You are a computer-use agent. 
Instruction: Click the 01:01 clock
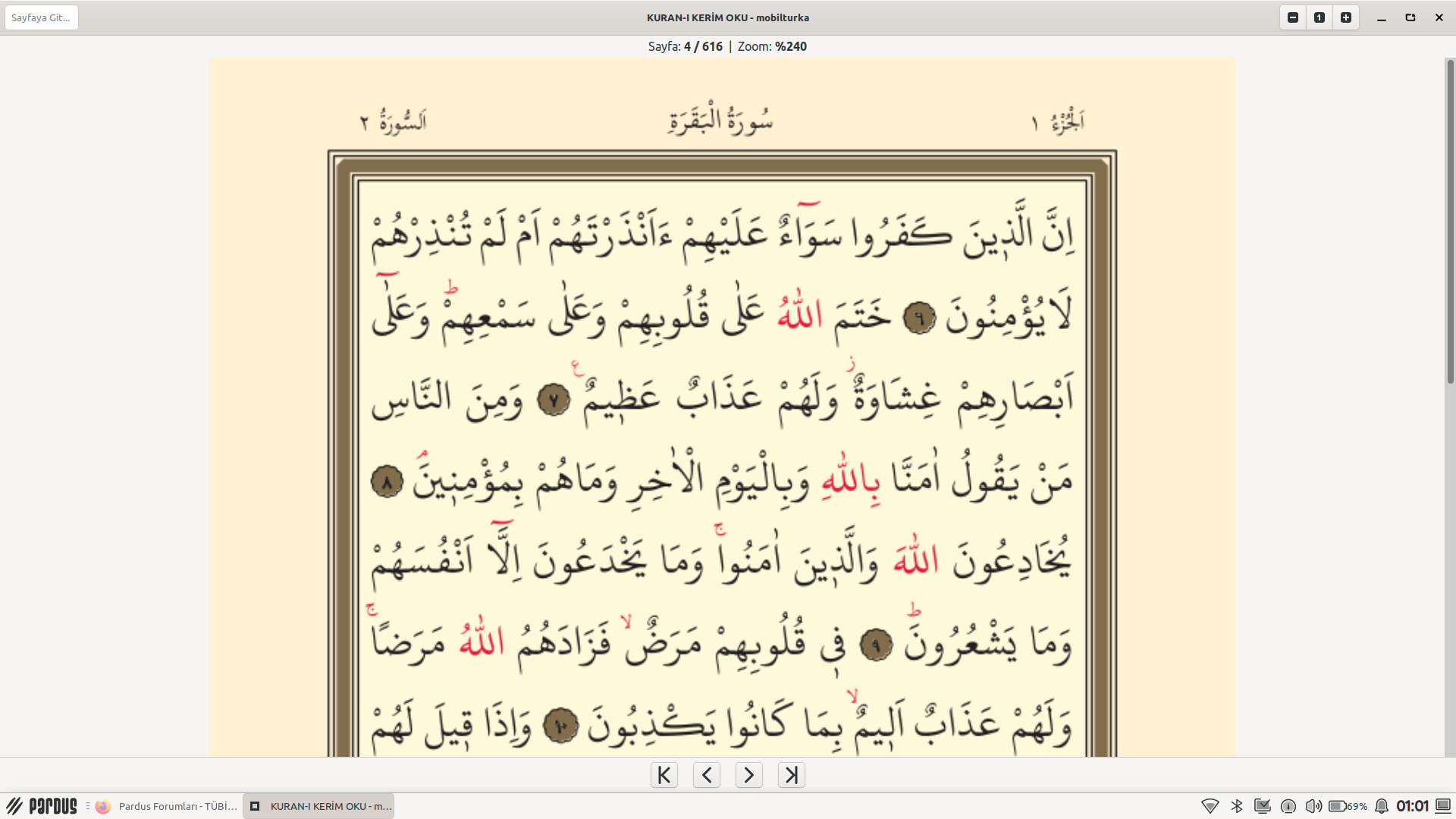(1412, 806)
